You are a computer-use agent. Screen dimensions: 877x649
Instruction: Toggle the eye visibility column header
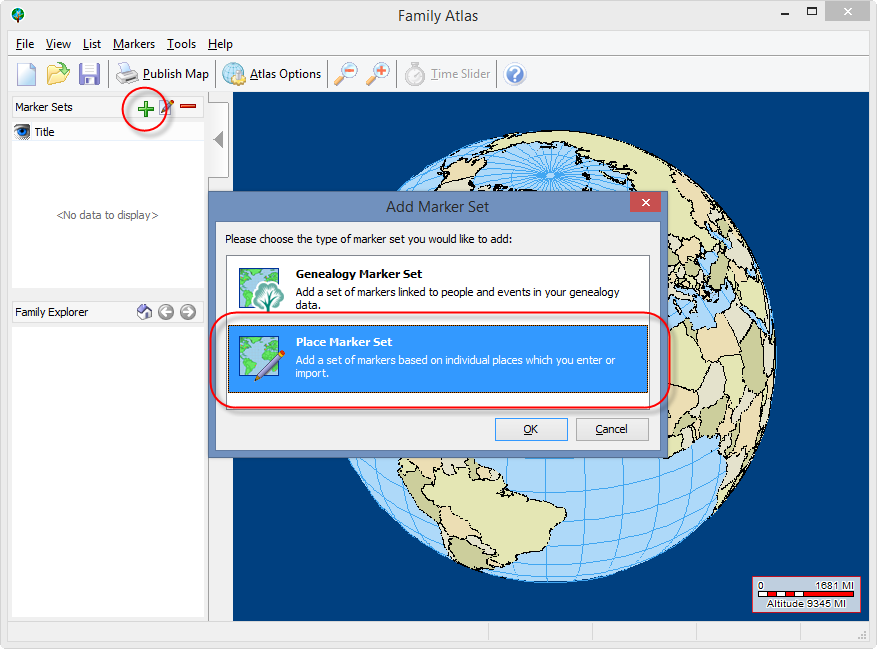(x=22, y=132)
